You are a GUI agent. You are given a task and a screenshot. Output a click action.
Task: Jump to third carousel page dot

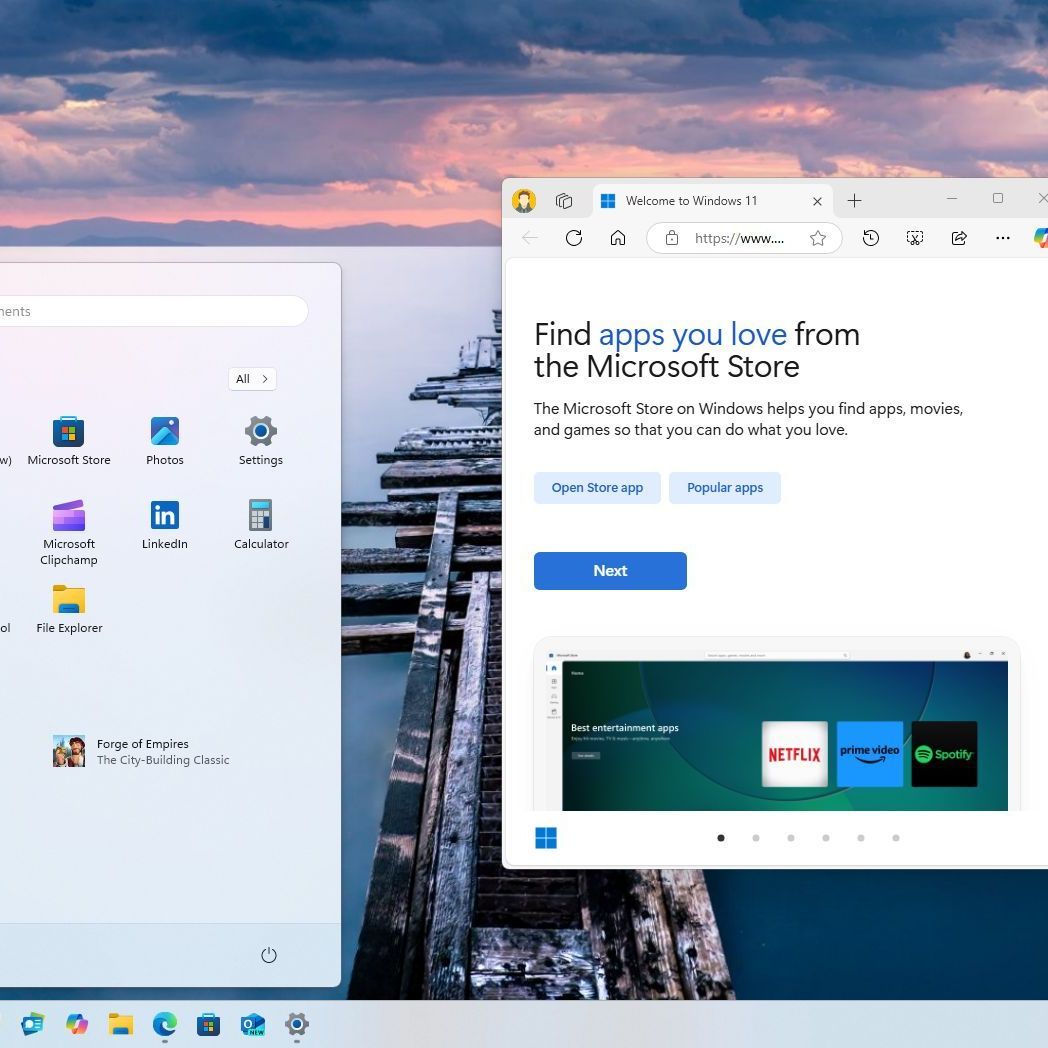click(791, 837)
